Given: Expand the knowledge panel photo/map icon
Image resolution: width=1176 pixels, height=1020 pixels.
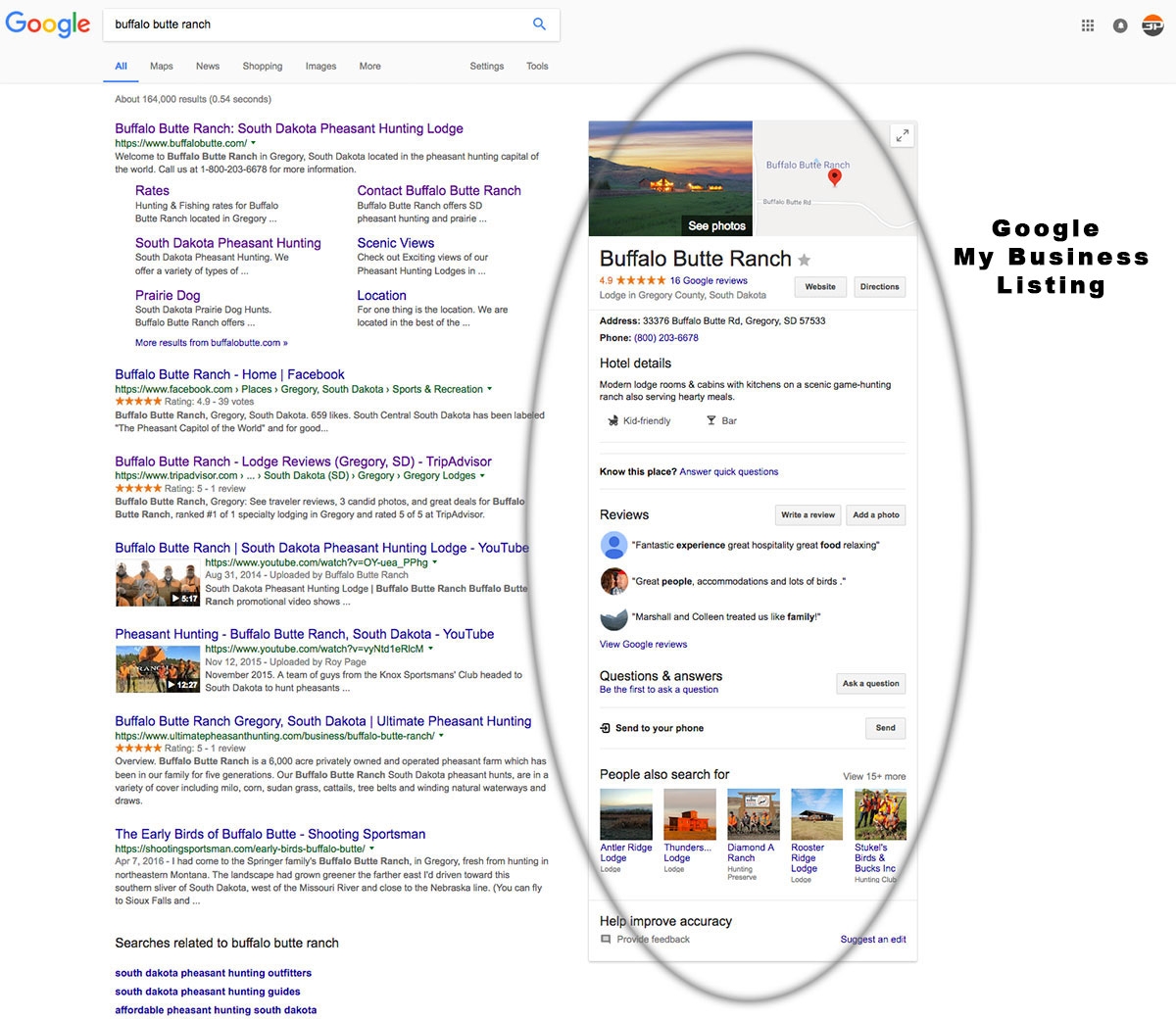Looking at the screenshot, I should [x=902, y=136].
